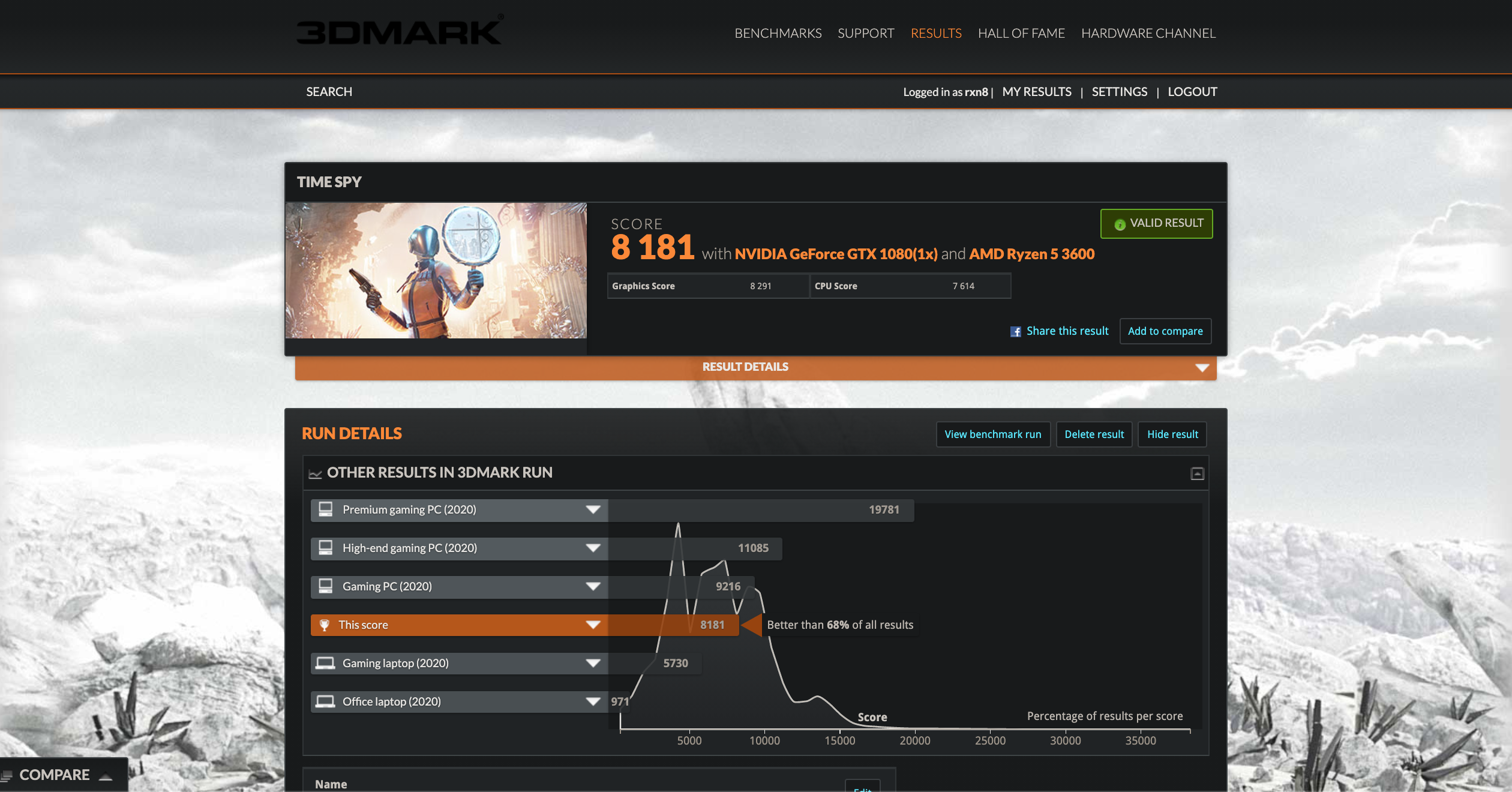1512x792 pixels.
Task: Click the Name field label
Action: pyautogui.click(x=331, y=784)
